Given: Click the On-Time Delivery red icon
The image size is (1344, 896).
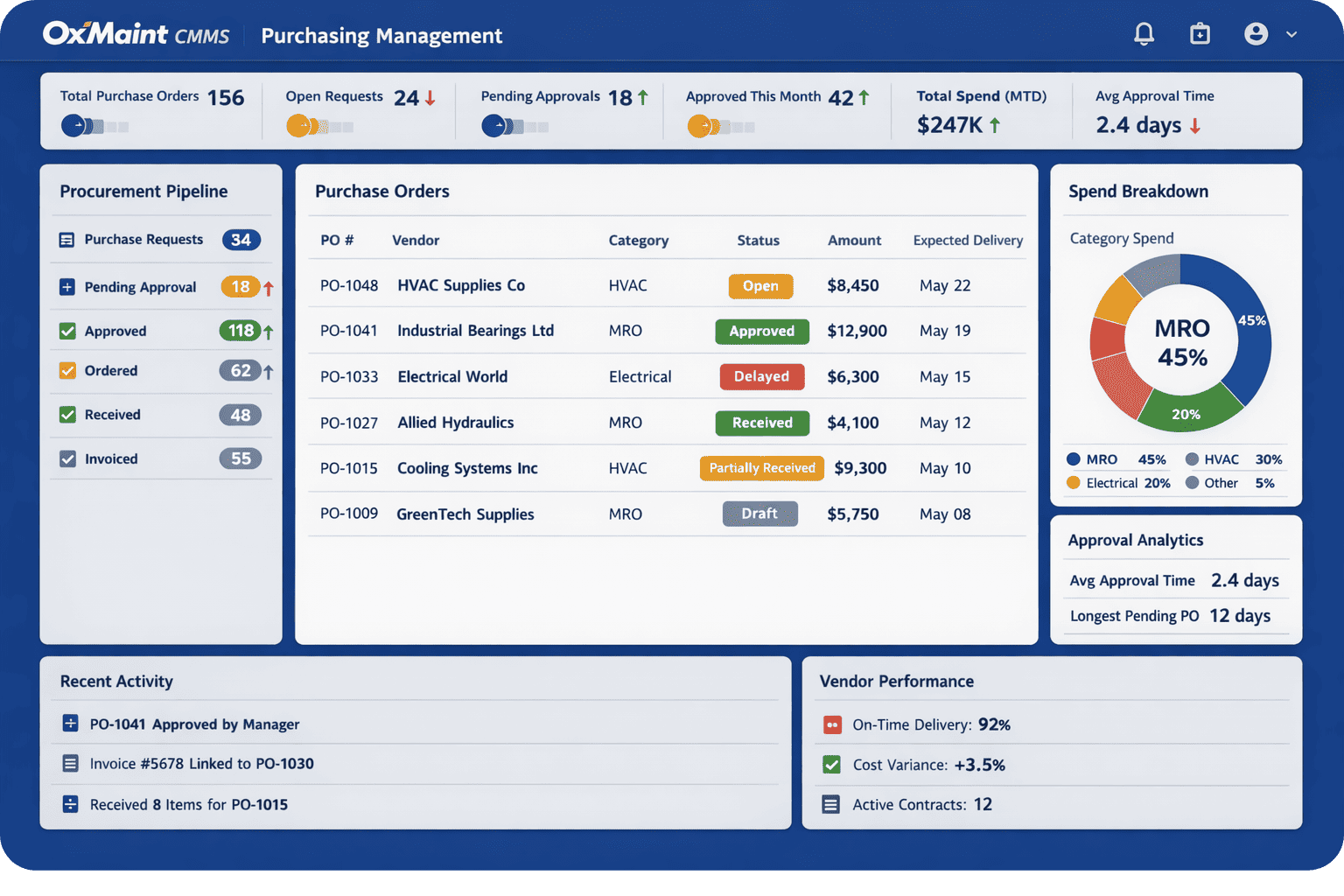Looking at the screenshot, I should point(832,724).
